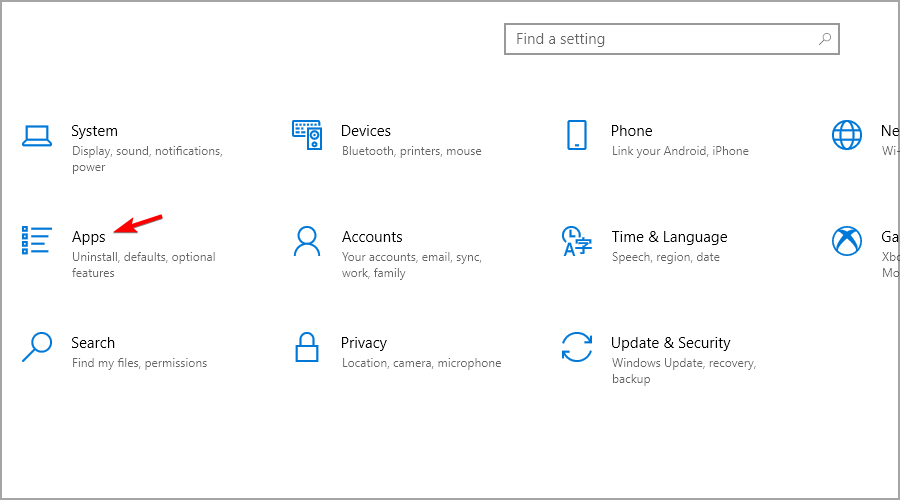Click the Search magnifier icon

pyautogui.click(x=37, y=347)
